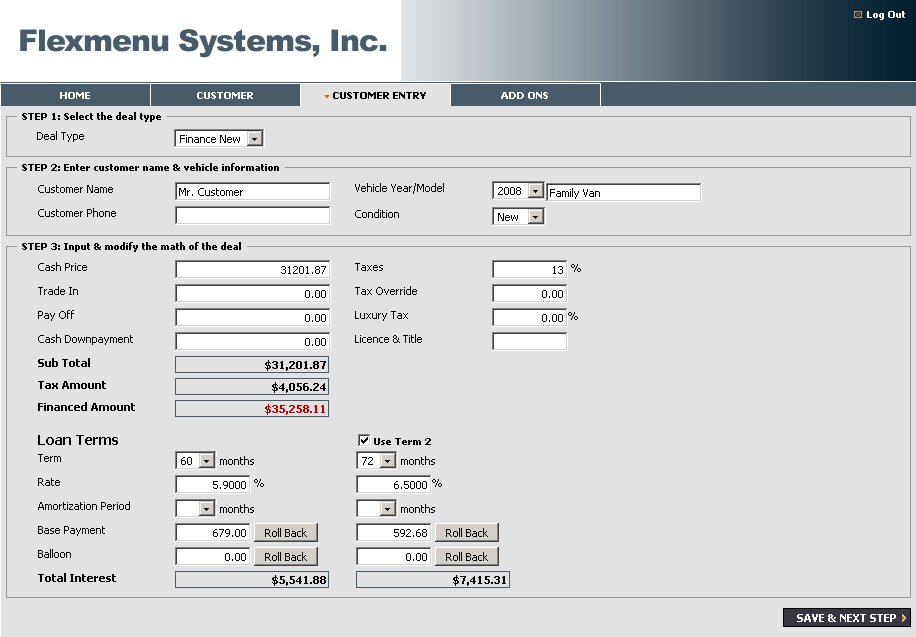This screenshot has height=637, width=916.
Task: Click the Flexmenu Systems, Inc. logo
Action: coord(203,41)
